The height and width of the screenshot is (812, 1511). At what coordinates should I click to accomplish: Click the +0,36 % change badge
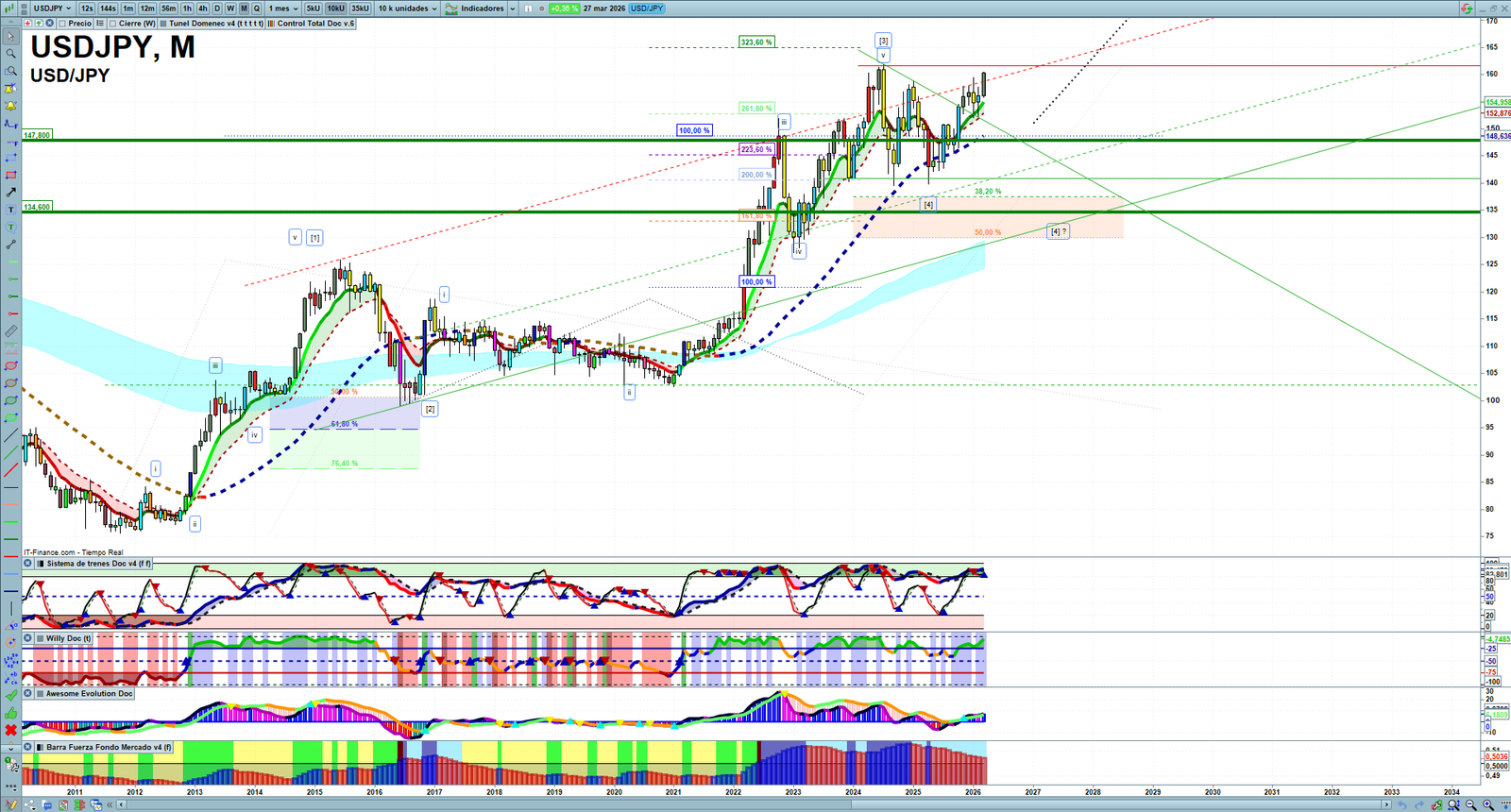(x=564, y=8)
